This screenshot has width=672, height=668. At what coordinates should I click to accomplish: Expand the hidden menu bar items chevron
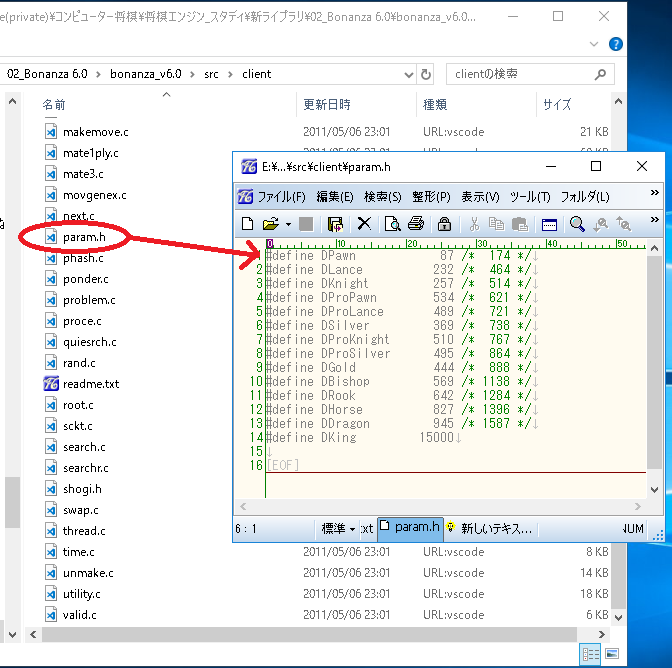pyautogui.click(x=654, y=192)
